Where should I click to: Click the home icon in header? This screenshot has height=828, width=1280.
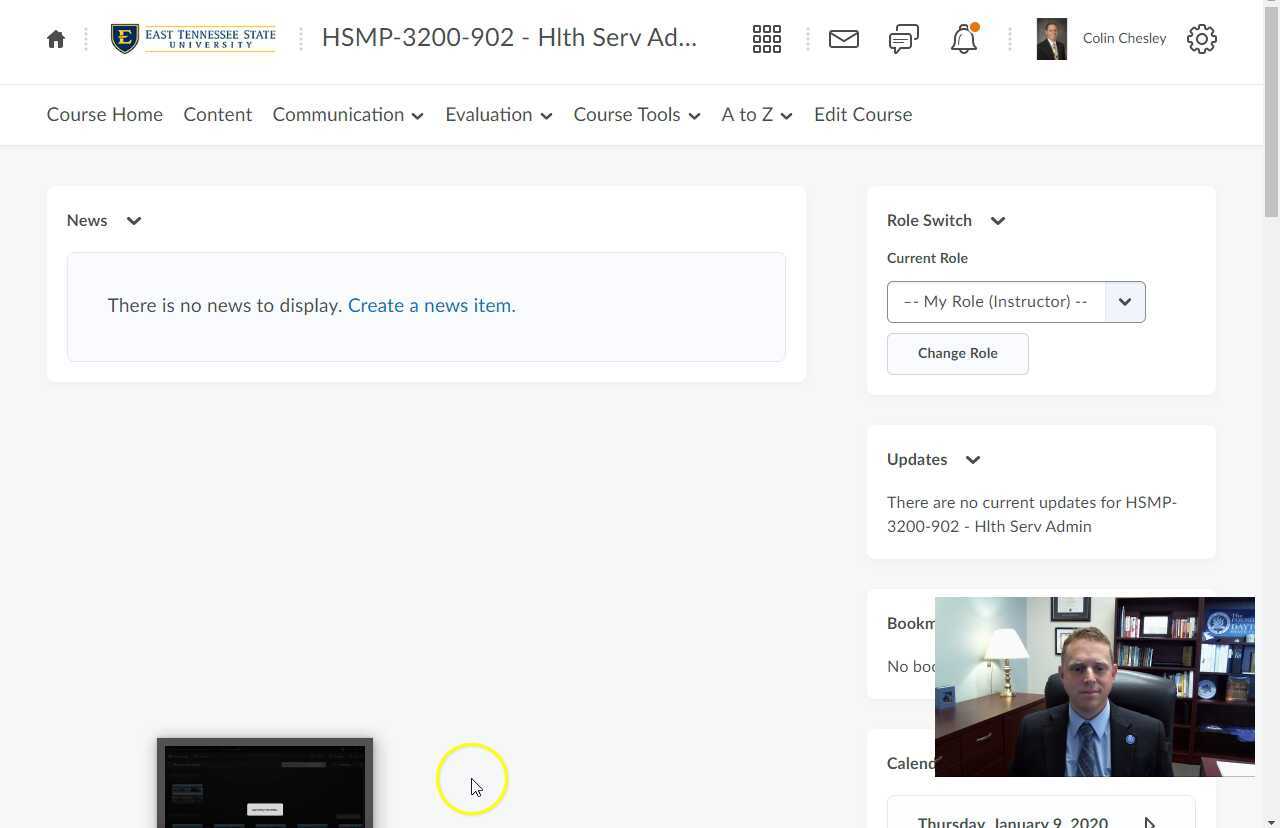click(x=56, y=39)
